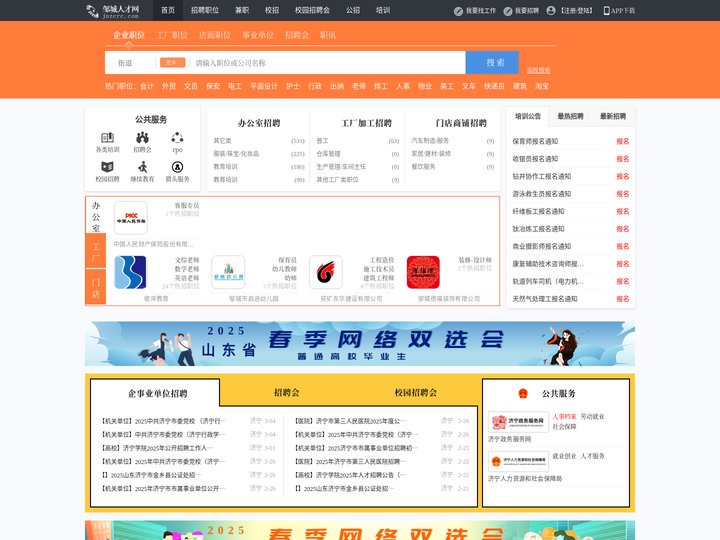Viewport: 720px width, 540px height.
Task: Open the 公招 navigation item
Action: coord(353,10)
